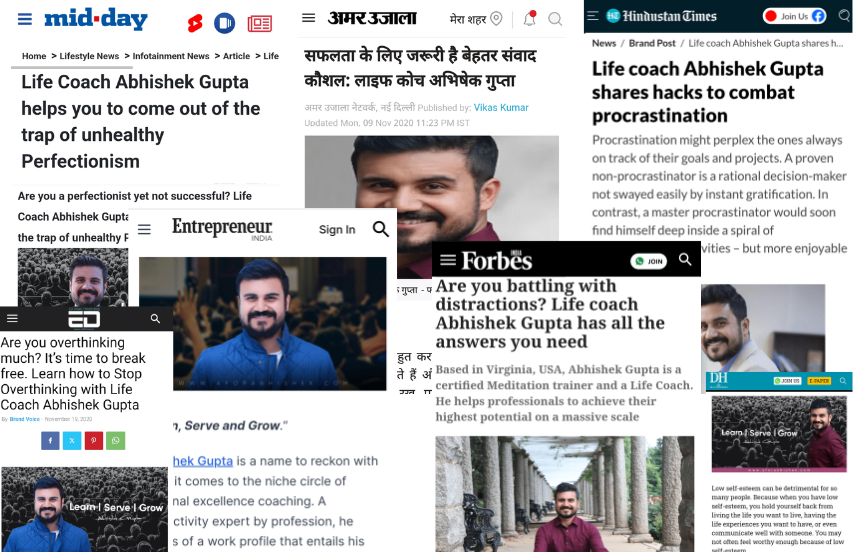Click the Forbes India search icon
Screen dimensions: 864x552
(685, 259)
